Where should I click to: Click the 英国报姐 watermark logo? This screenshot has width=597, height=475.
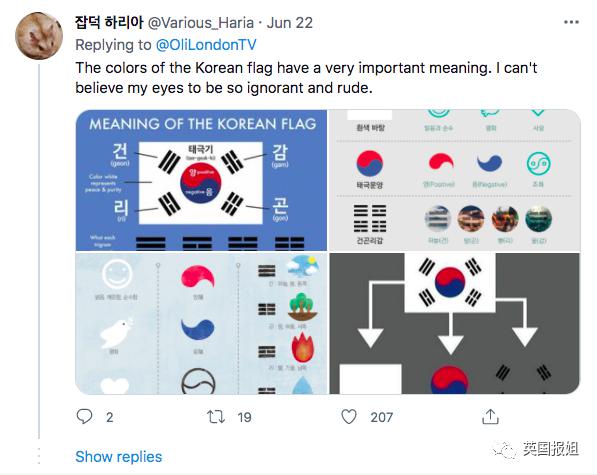pos(536,449)
